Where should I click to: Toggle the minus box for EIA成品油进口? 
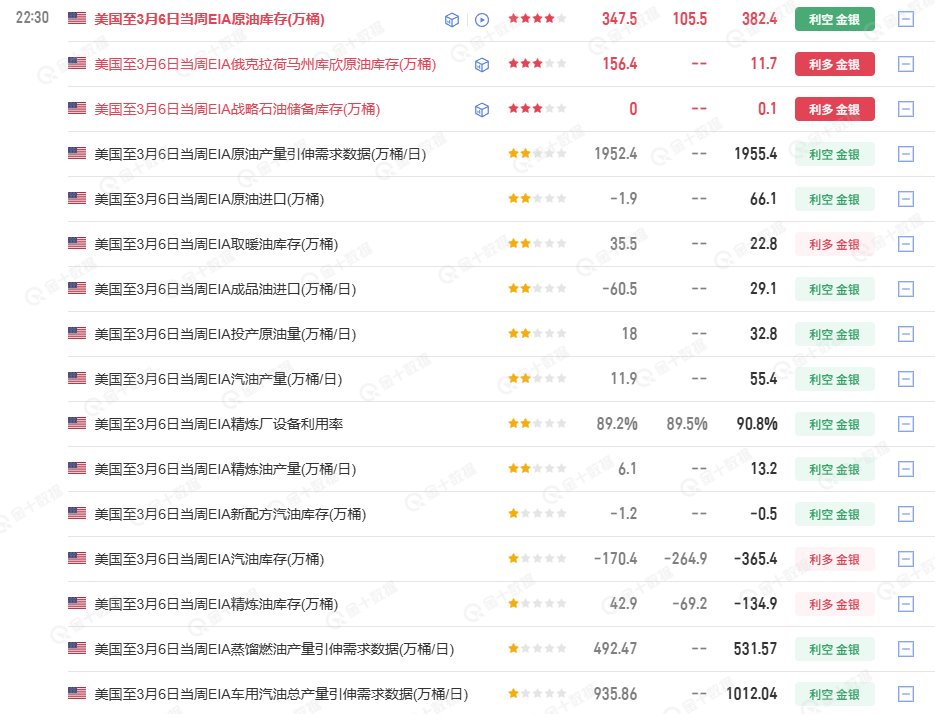(x=906, y=289)
